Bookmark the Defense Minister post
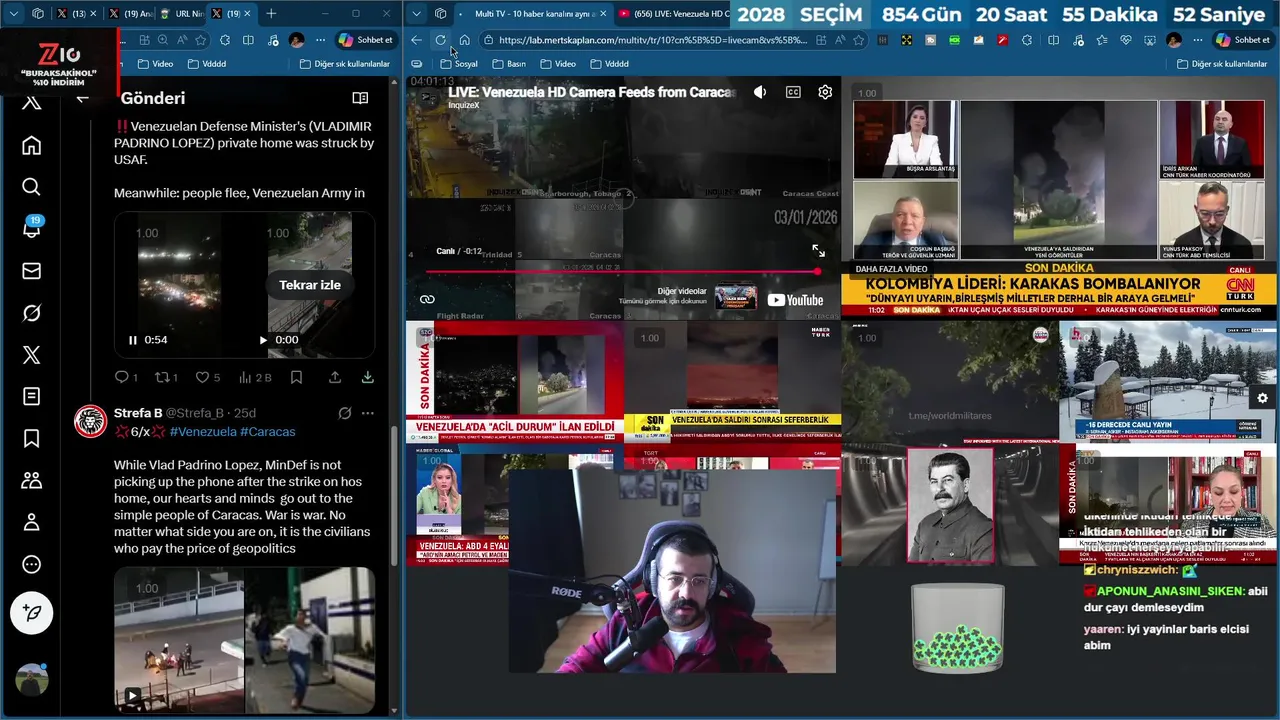Viewport: 1280px width, 720px height. (296, 377)
